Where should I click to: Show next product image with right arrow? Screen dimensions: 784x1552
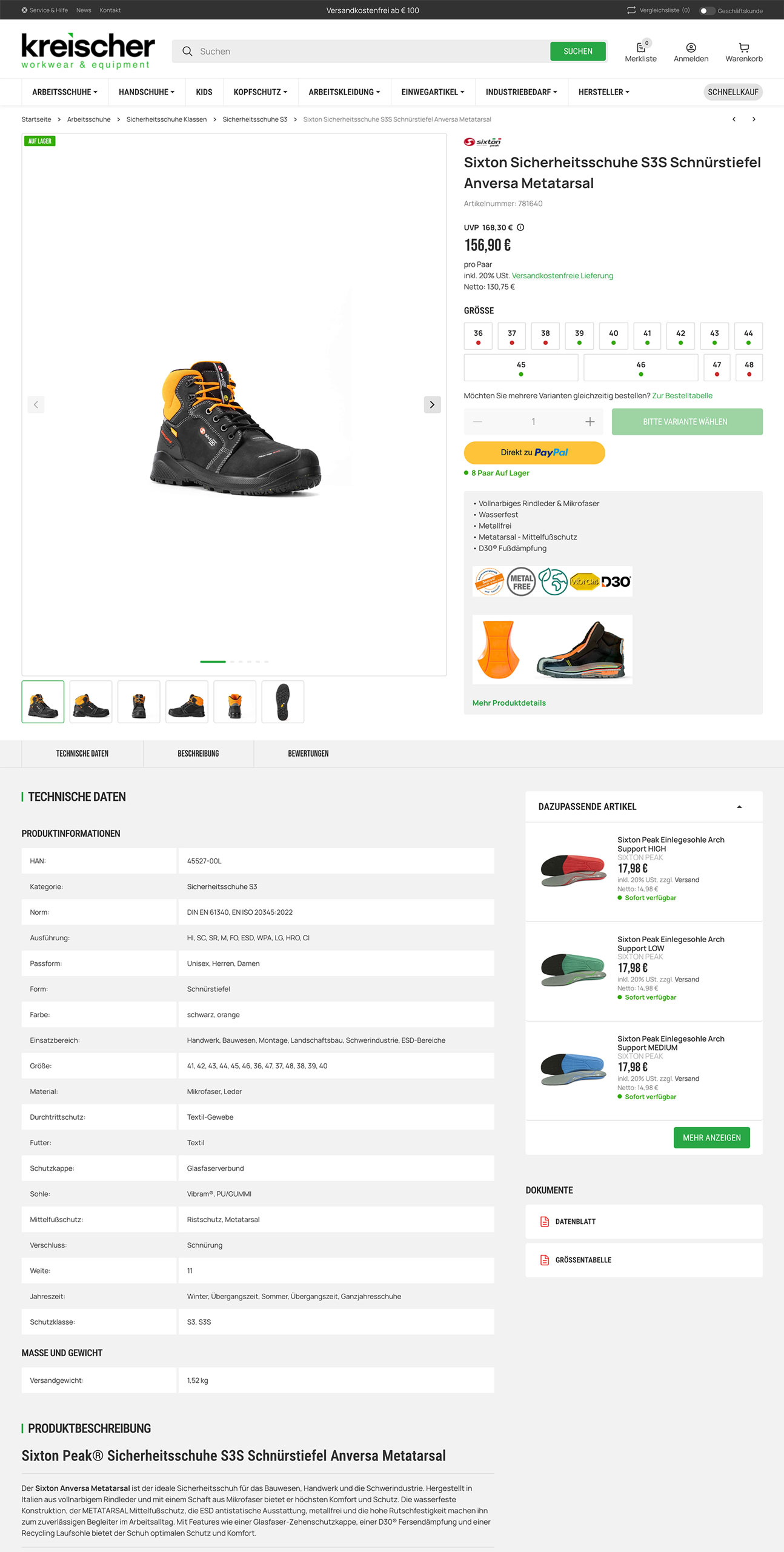pos(432,404)
